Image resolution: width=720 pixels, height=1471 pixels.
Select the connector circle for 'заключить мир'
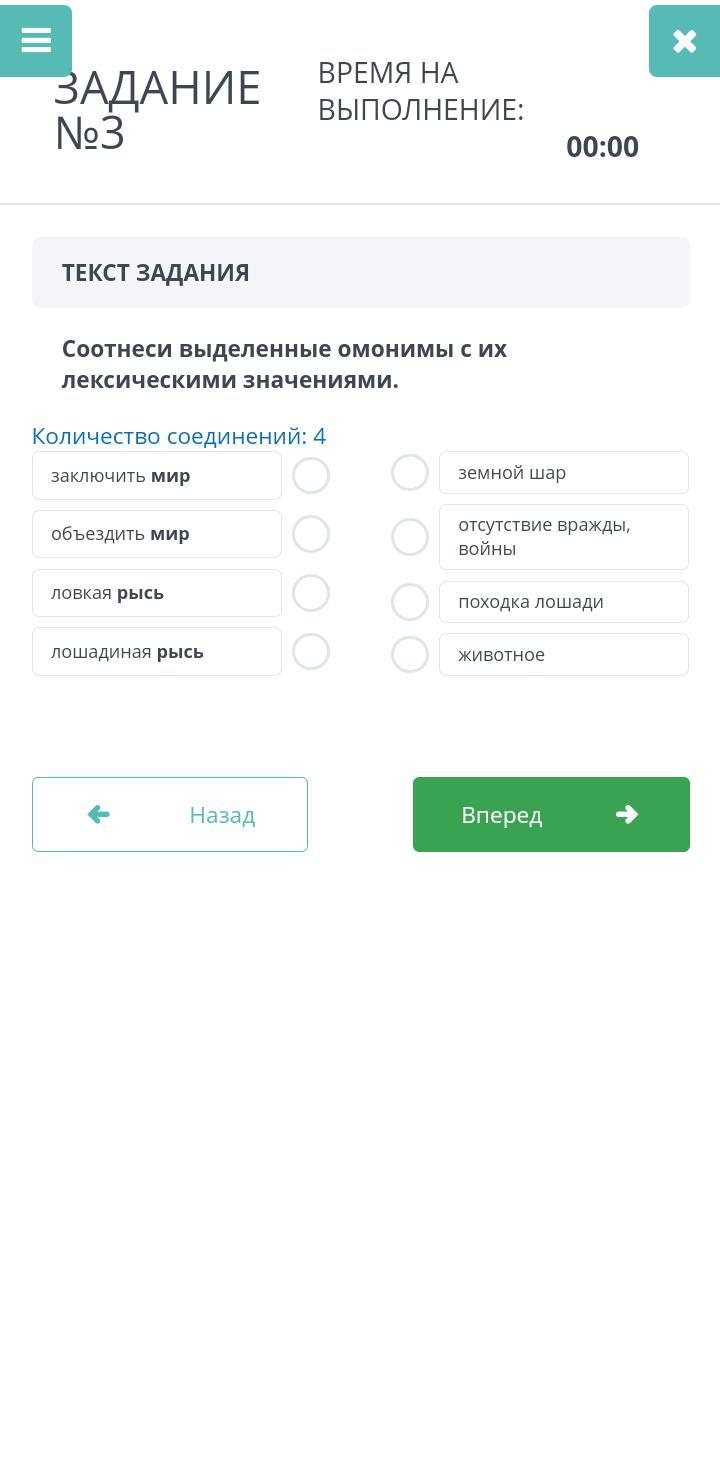(311, 476)
